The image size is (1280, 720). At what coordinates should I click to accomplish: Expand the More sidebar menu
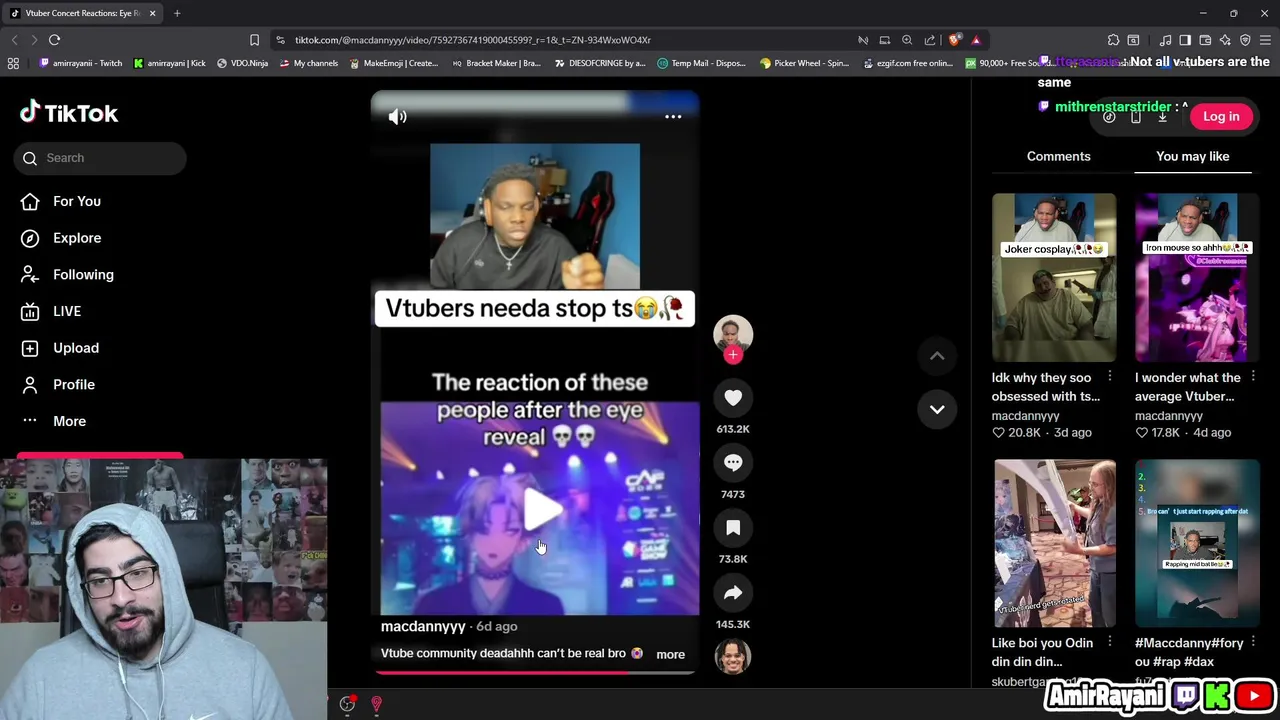coord(54,421)
